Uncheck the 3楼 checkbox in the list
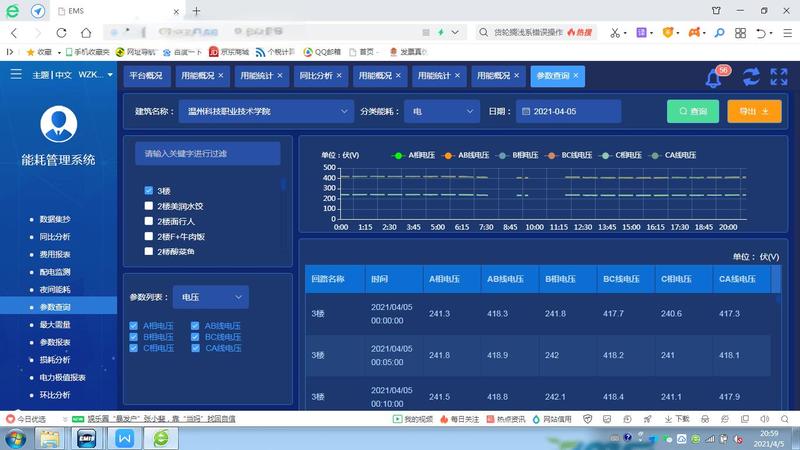The height and width of the screenshot is (450, 800). (x=148, y=190)
